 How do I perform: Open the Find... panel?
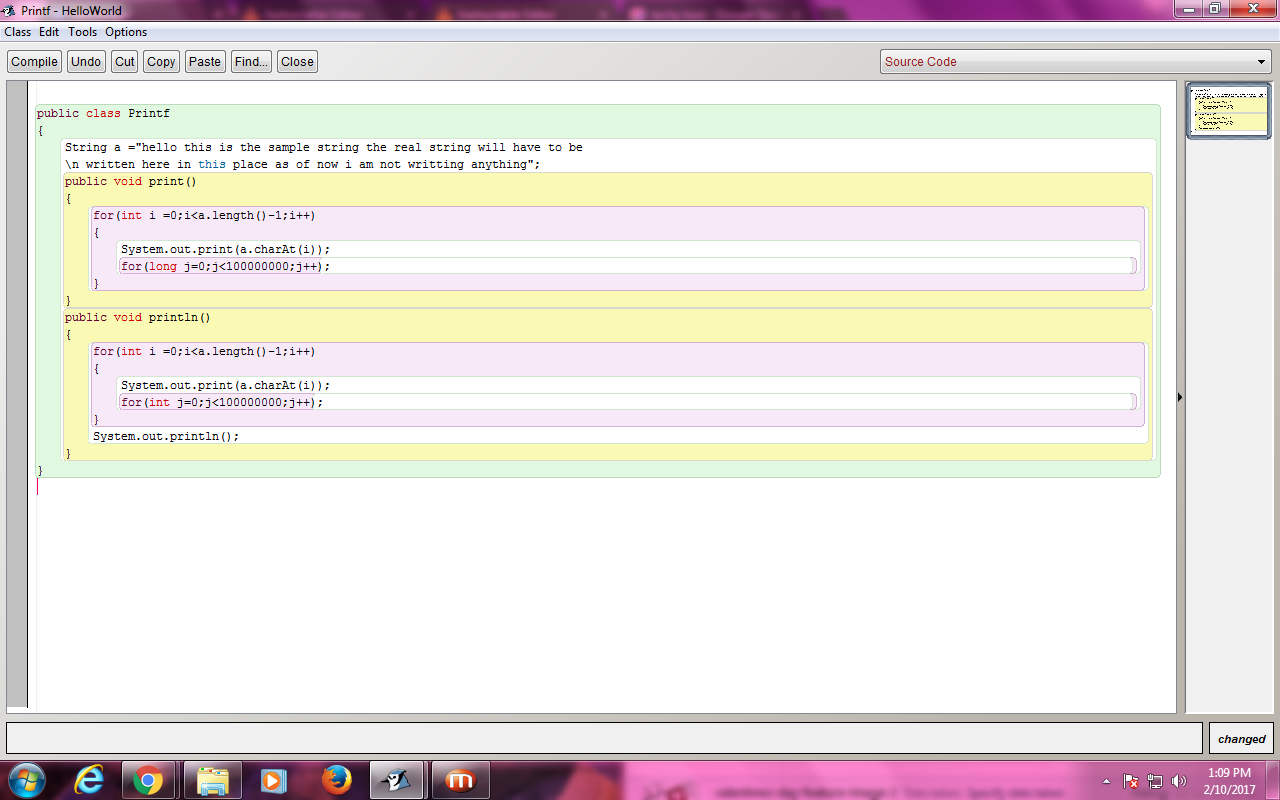tap(251, 61)
